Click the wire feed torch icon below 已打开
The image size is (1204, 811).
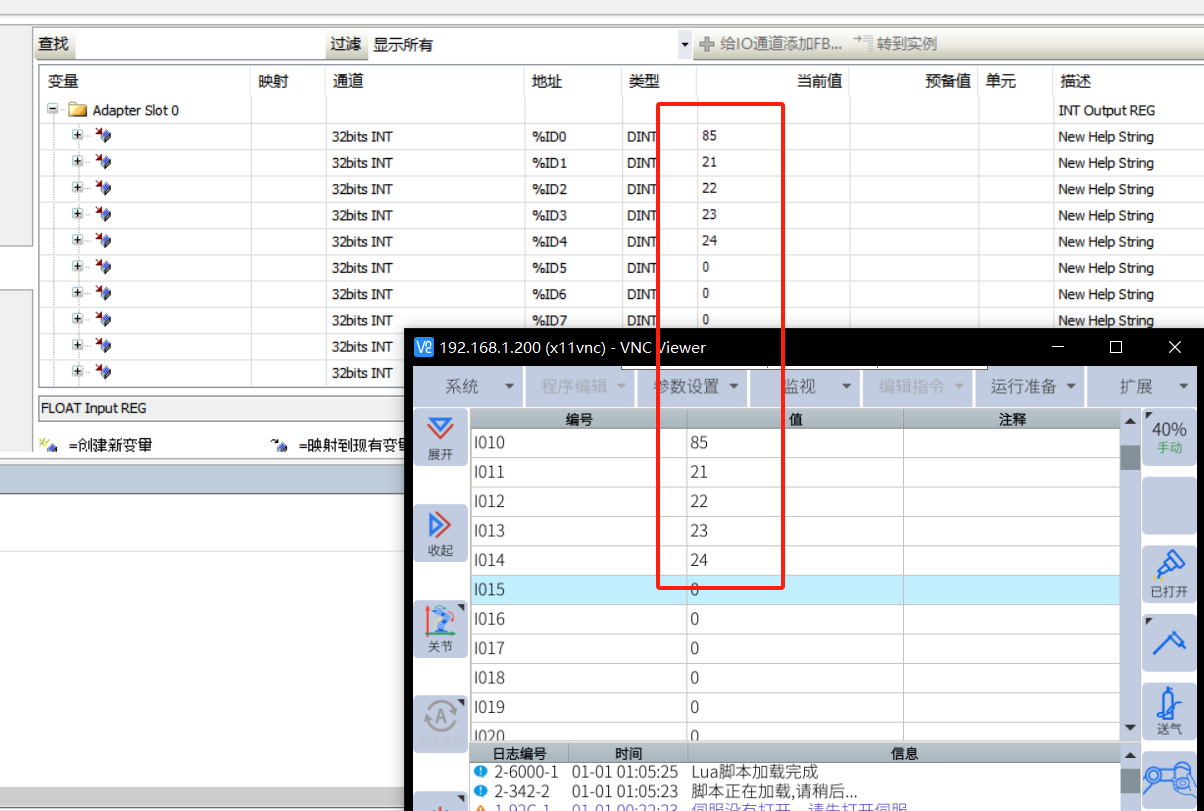(1169, 641)
